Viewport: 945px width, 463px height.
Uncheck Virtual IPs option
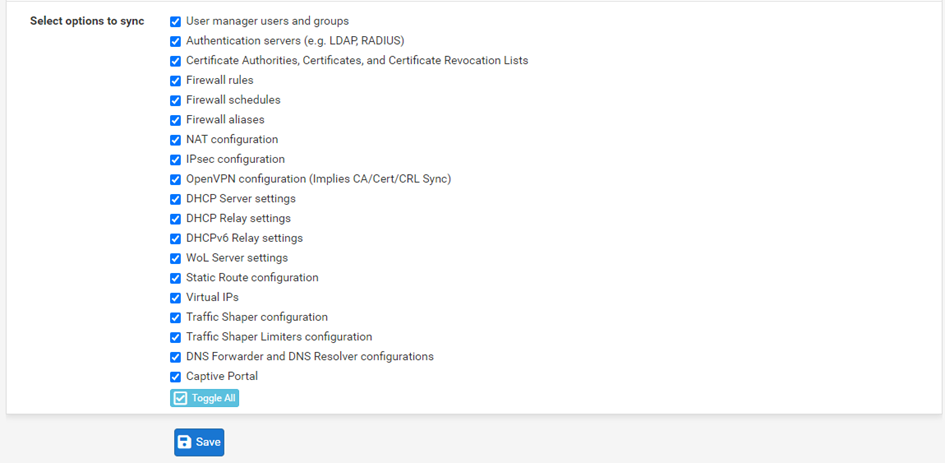pos(175,298)
